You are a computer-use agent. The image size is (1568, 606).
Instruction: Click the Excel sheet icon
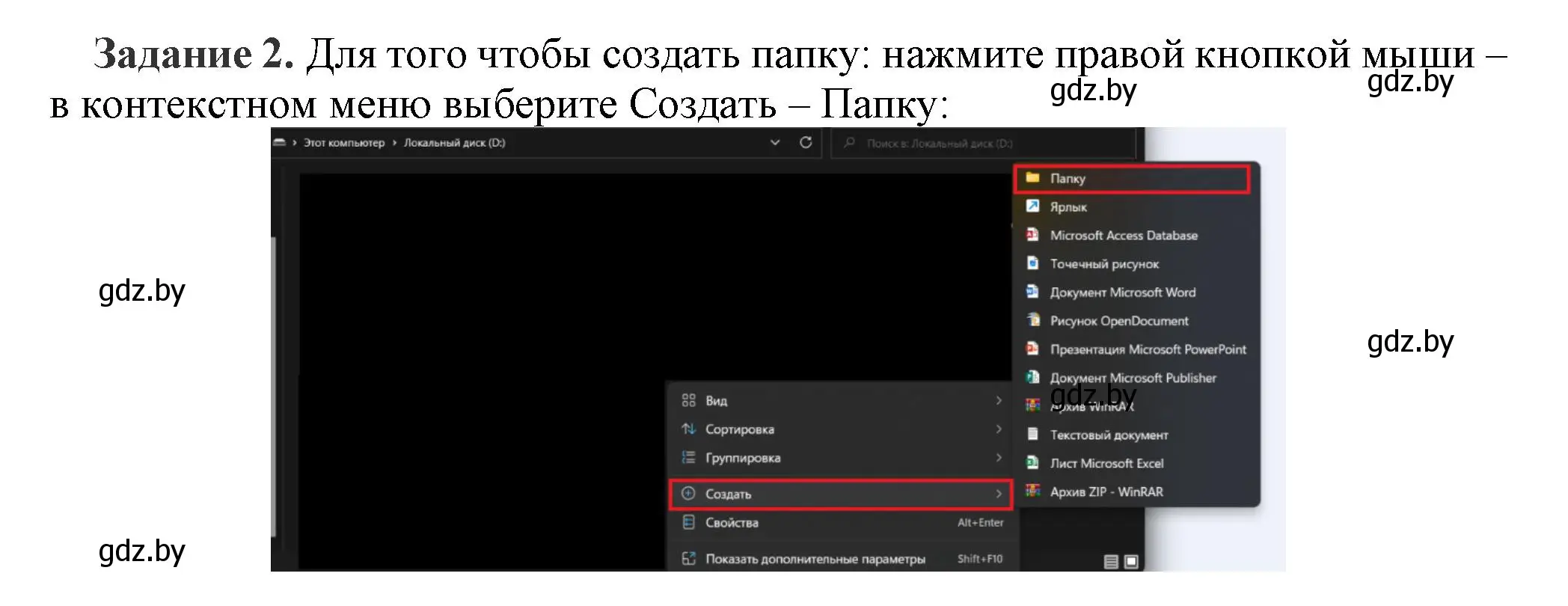(x=1033, y=462)
